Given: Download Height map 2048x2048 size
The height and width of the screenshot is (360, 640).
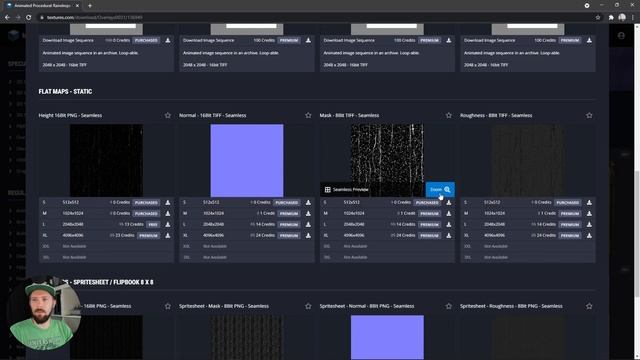Looking at the screenshot, I should click(168, 224).
